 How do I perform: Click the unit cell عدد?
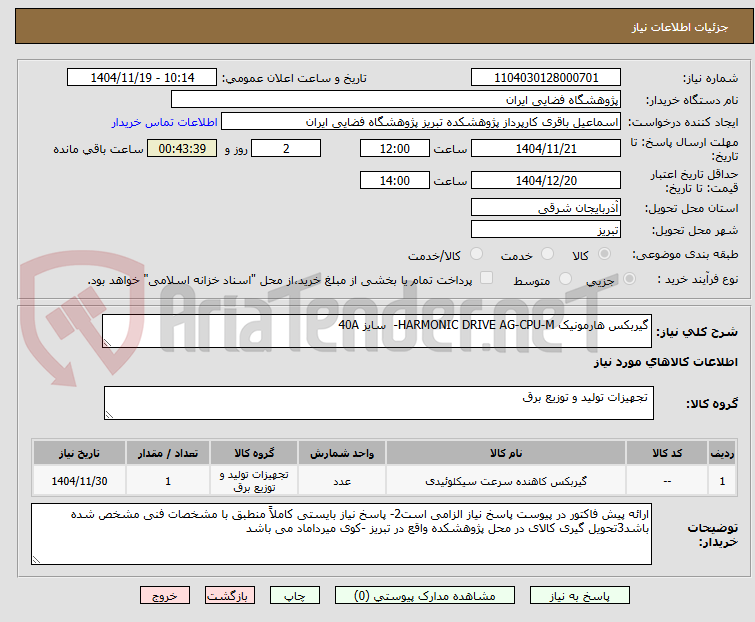341,481
